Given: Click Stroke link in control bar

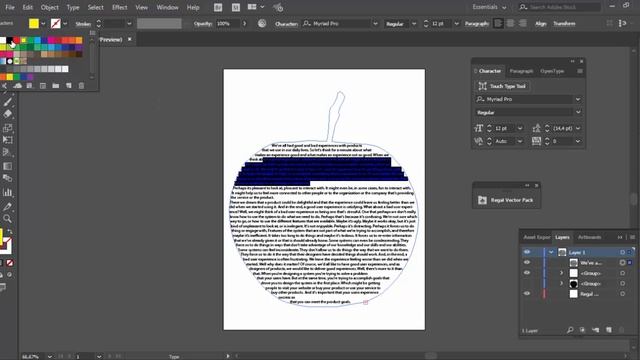Looking at the screenshot, I should (x=83, y=24).
